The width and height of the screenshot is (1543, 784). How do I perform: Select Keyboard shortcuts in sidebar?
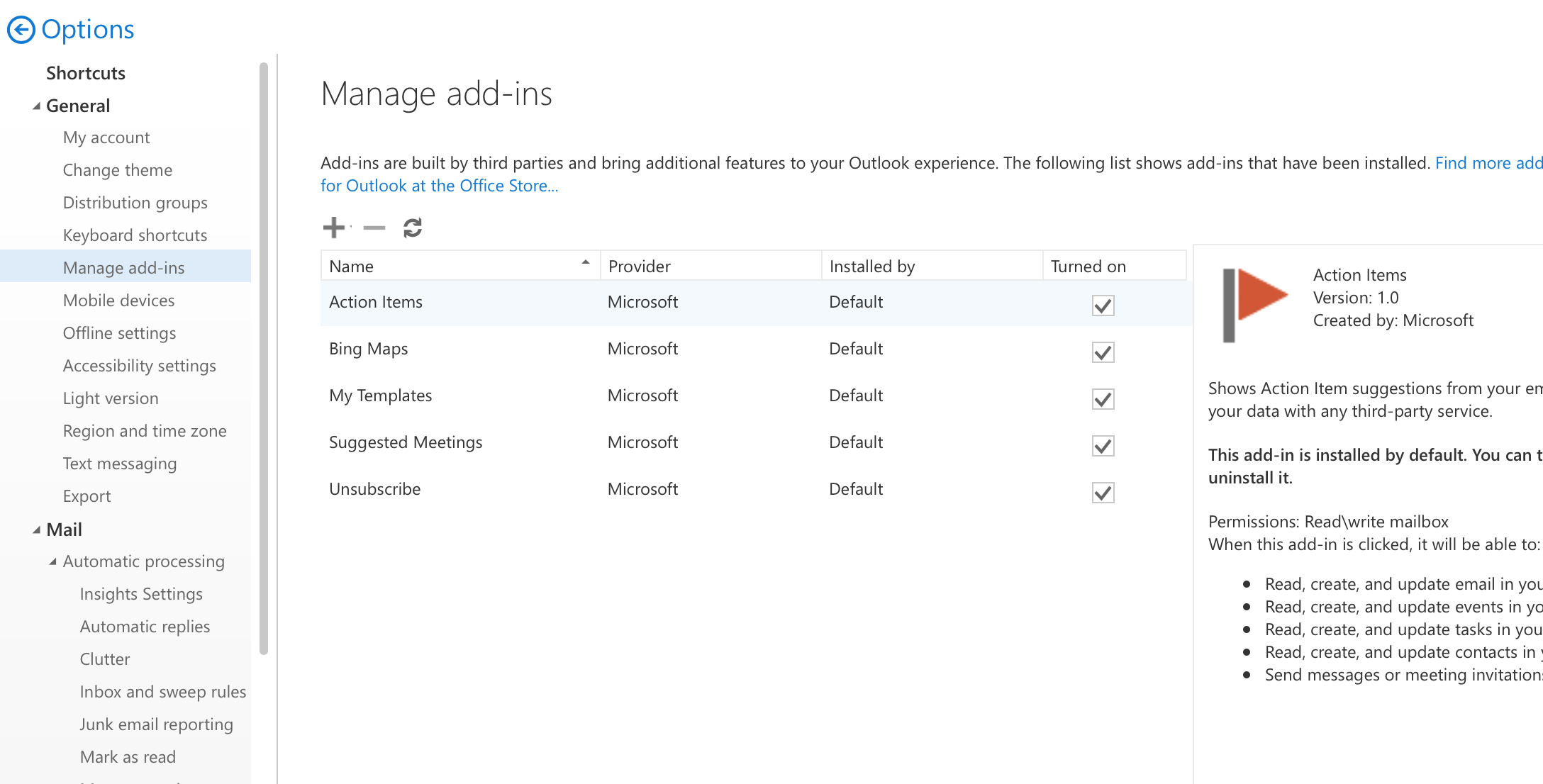click(135, 235)
